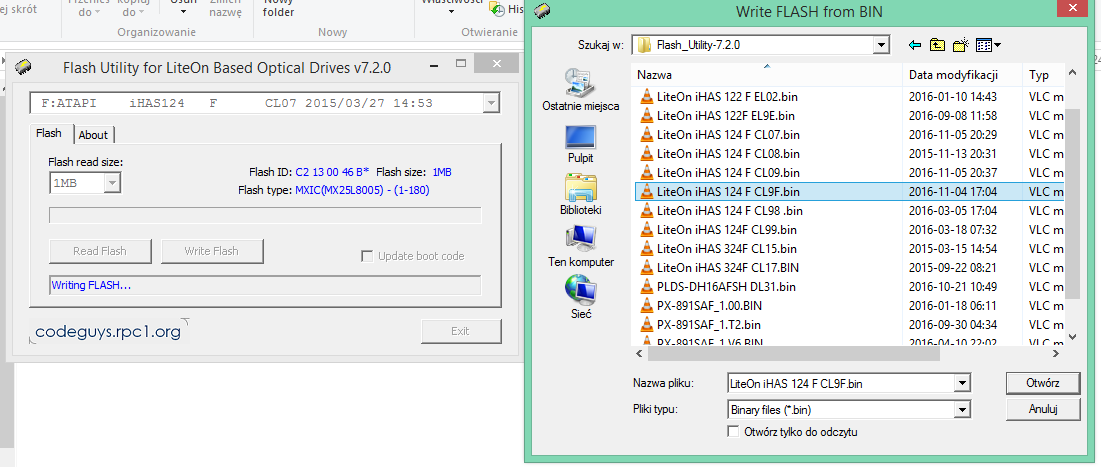Screen dimensions: 1101x467
Task: Open Flash read size 1MB dropdown
Action: pyautogui.click(x=112, y=183)
